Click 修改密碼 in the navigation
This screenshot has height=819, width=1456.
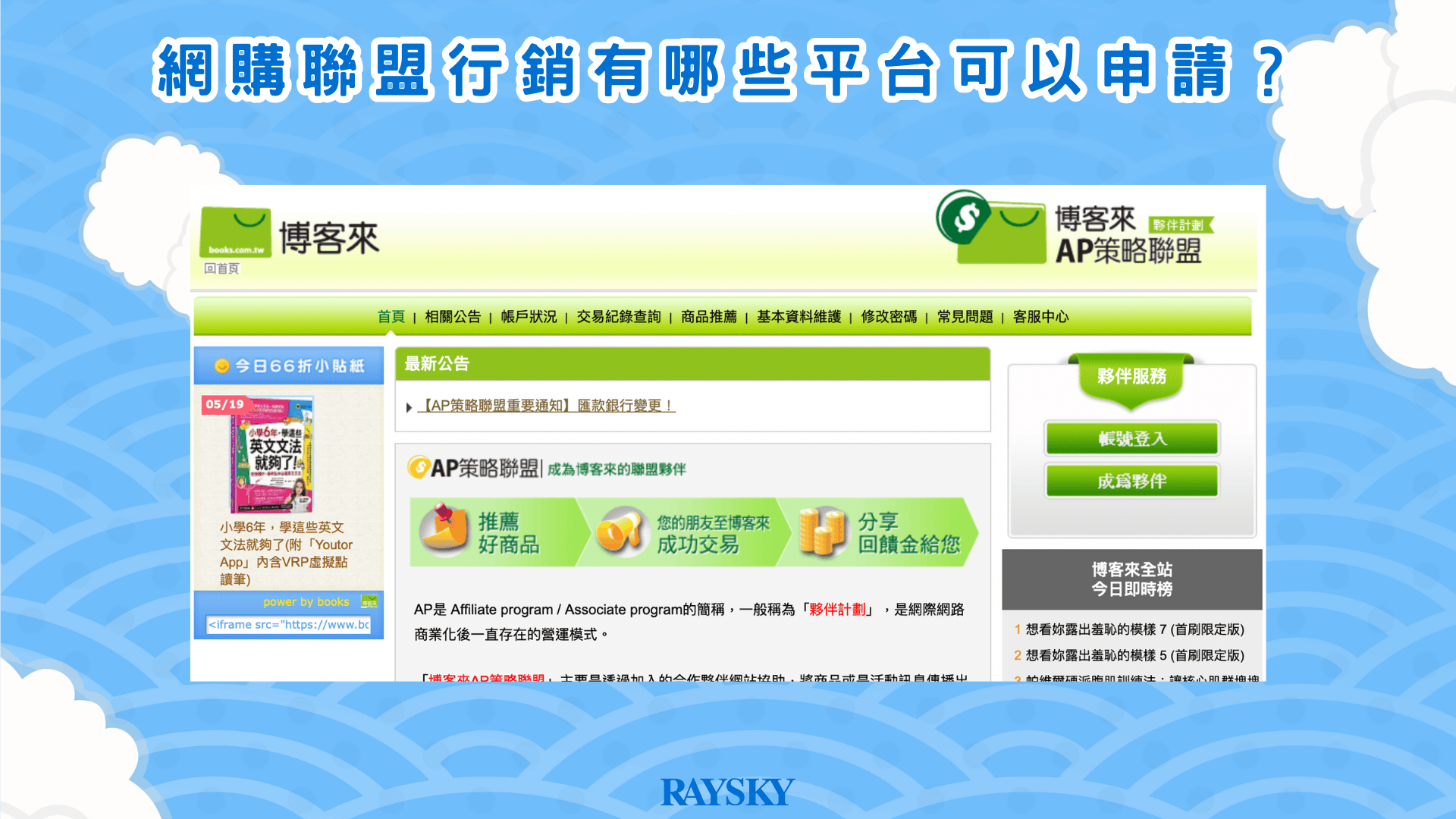[889, 317]
